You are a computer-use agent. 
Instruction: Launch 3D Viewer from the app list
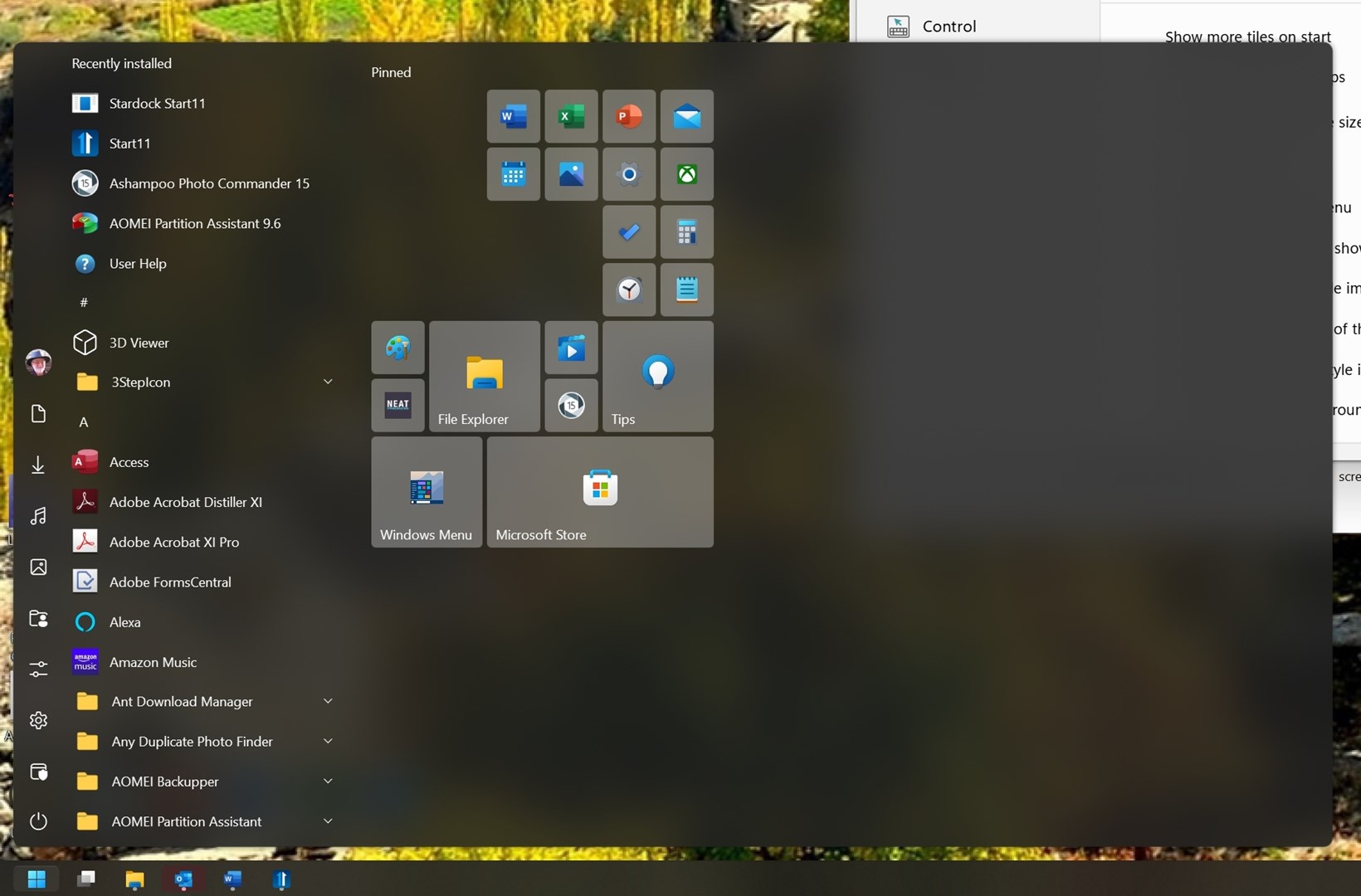point(203,343)
